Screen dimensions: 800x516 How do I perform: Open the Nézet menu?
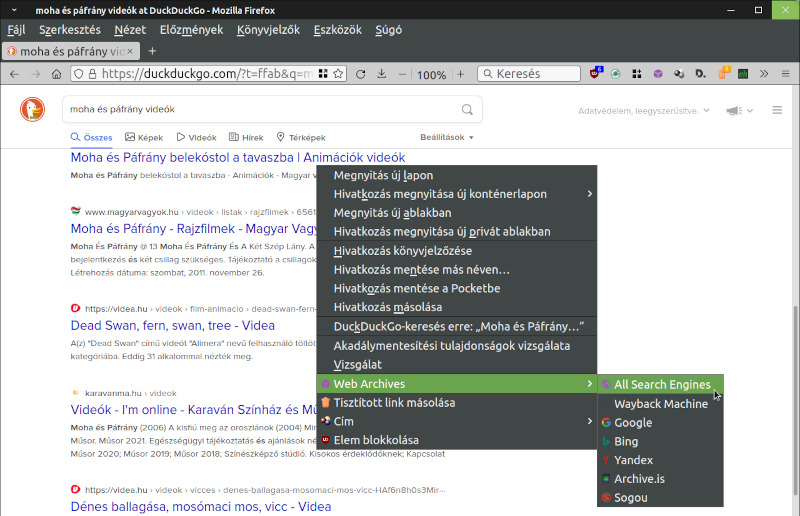pos(130,30)
